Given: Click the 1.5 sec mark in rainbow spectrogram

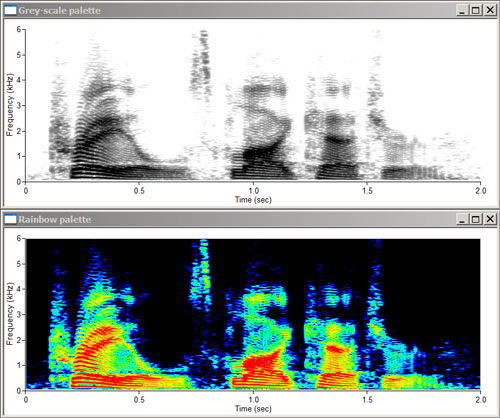Looking at the screenshot, I should pos(367,399).
